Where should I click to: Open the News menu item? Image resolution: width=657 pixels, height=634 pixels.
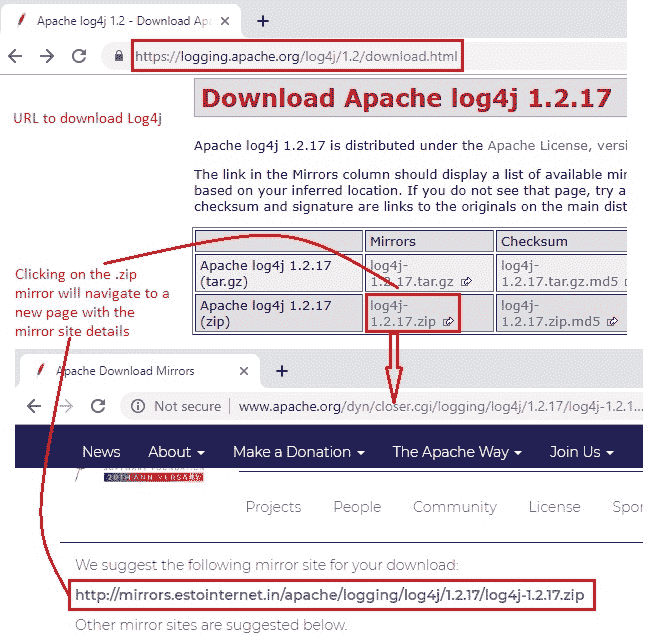101,452
